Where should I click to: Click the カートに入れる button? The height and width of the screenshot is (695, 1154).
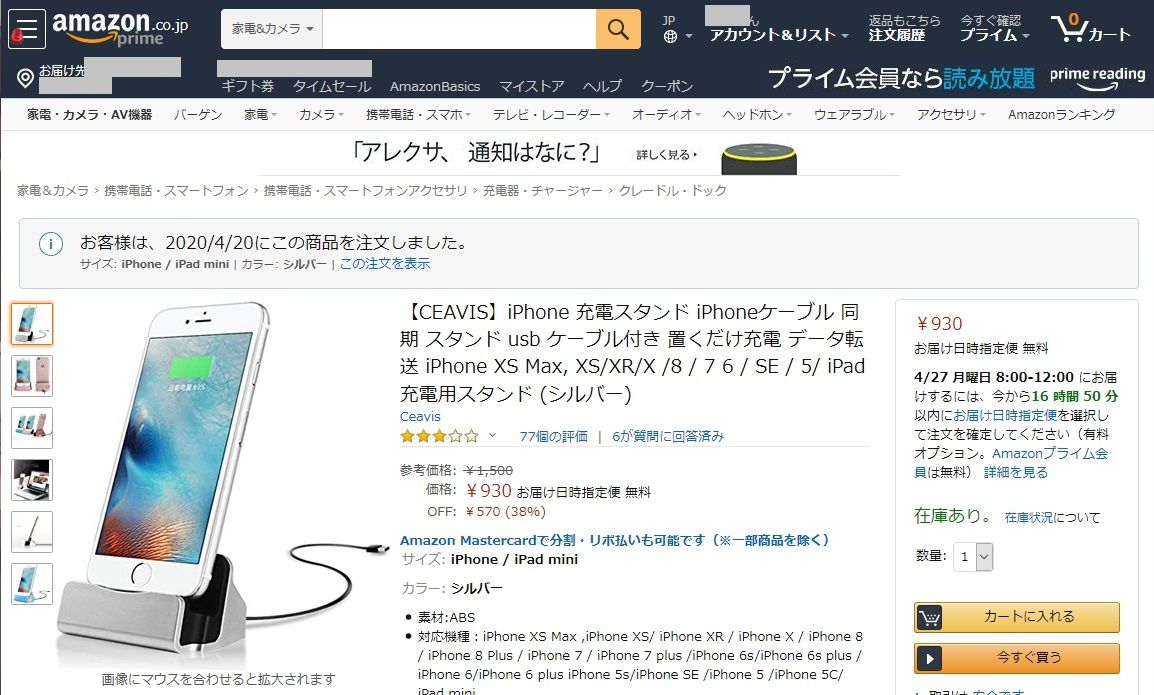click(x=1016, y=617)
